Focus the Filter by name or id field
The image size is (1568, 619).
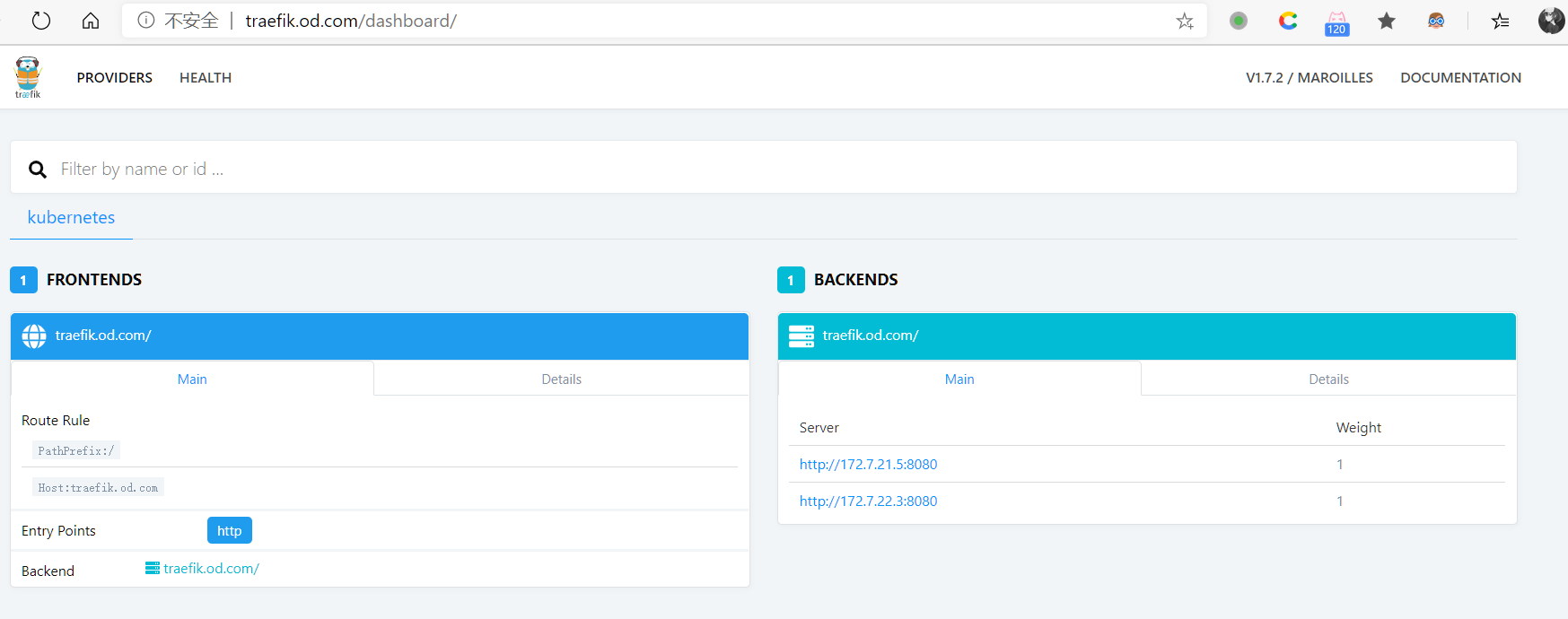click(781, 169)
